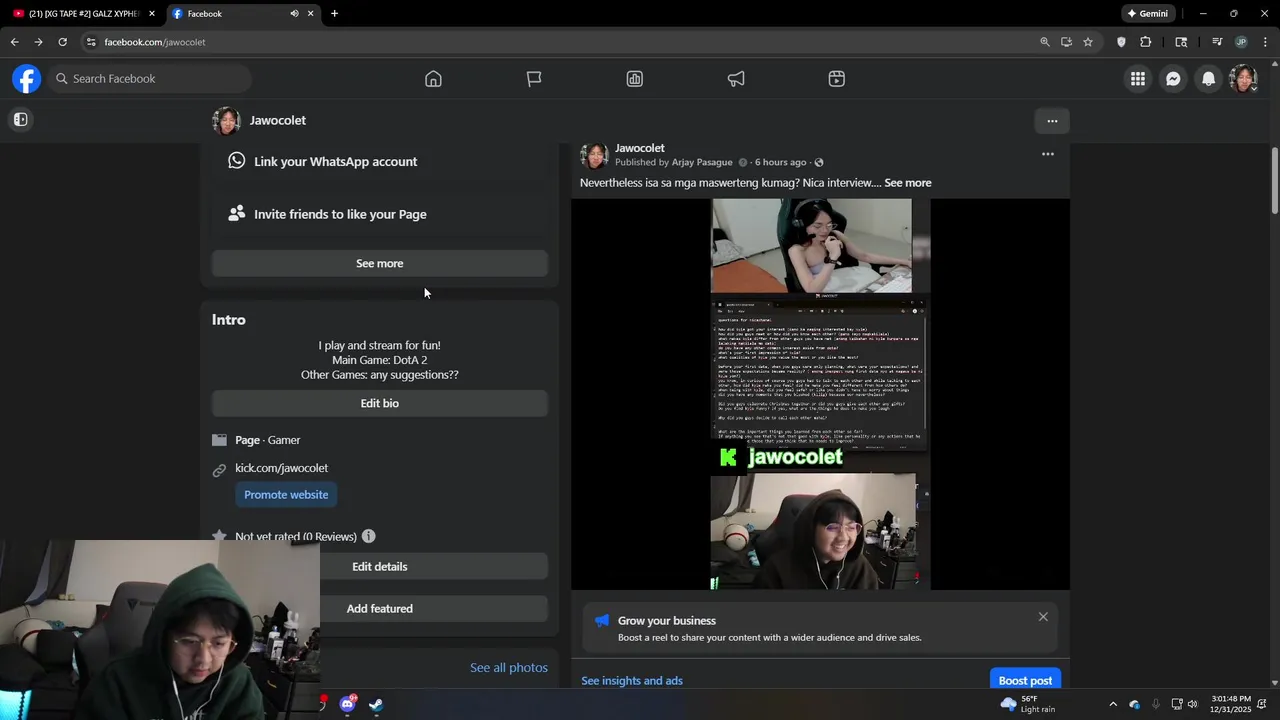This screenshot has width=1280, height=720.
Task: Click the Edit bio button
Action: [x=380, y=403]
